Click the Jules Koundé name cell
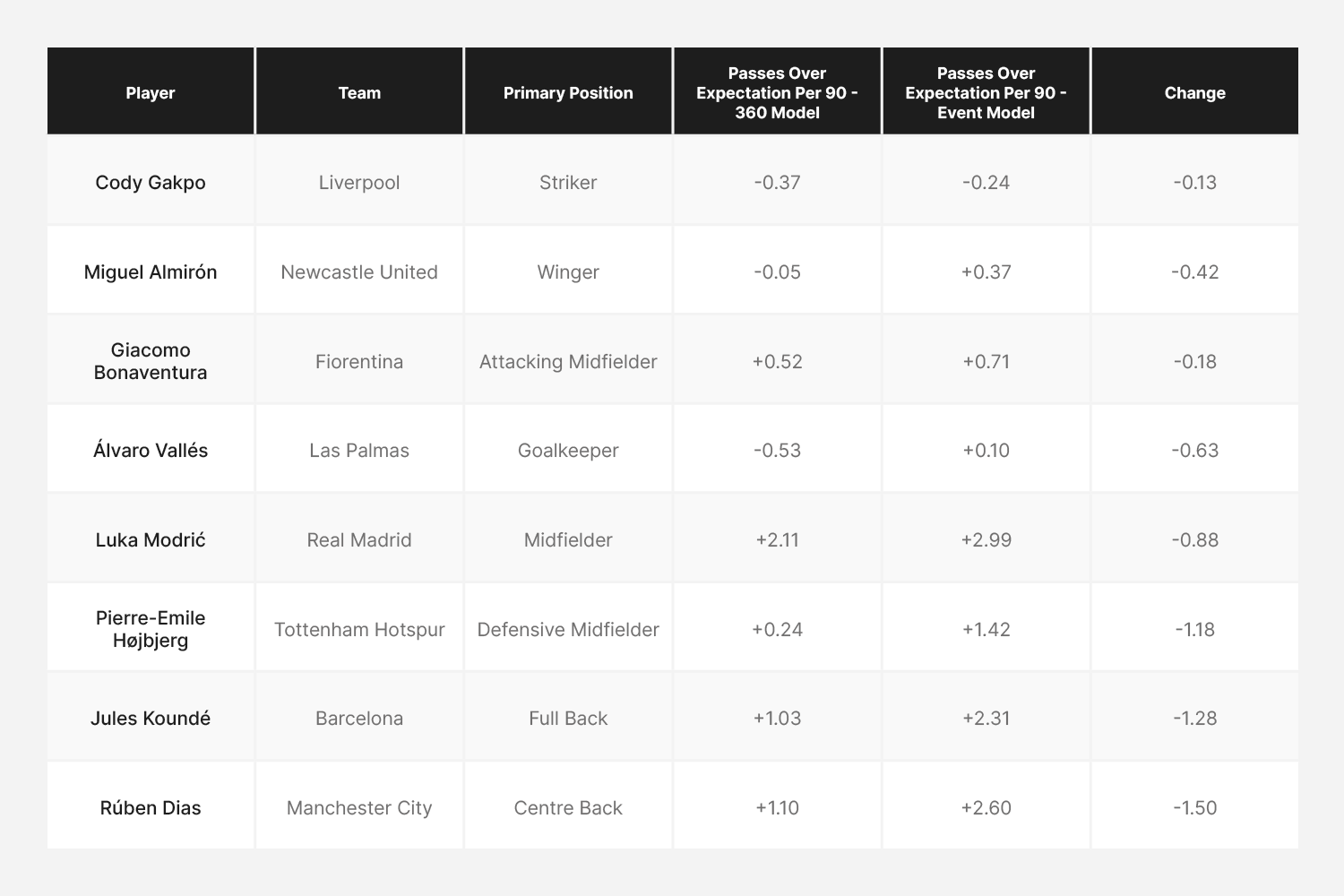Screen dimensions: 1344x896 151,718
